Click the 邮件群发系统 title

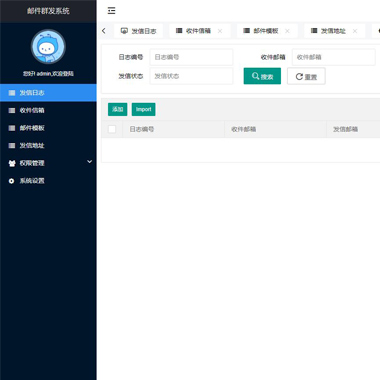(x=48, y=11)
